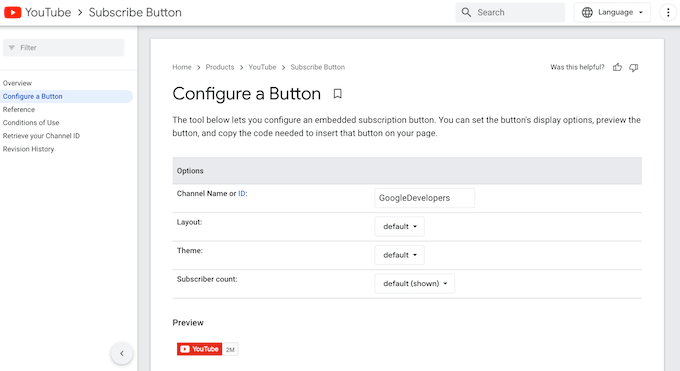
Task: Click the 'Theme:' label
Action: pos(190,251)
